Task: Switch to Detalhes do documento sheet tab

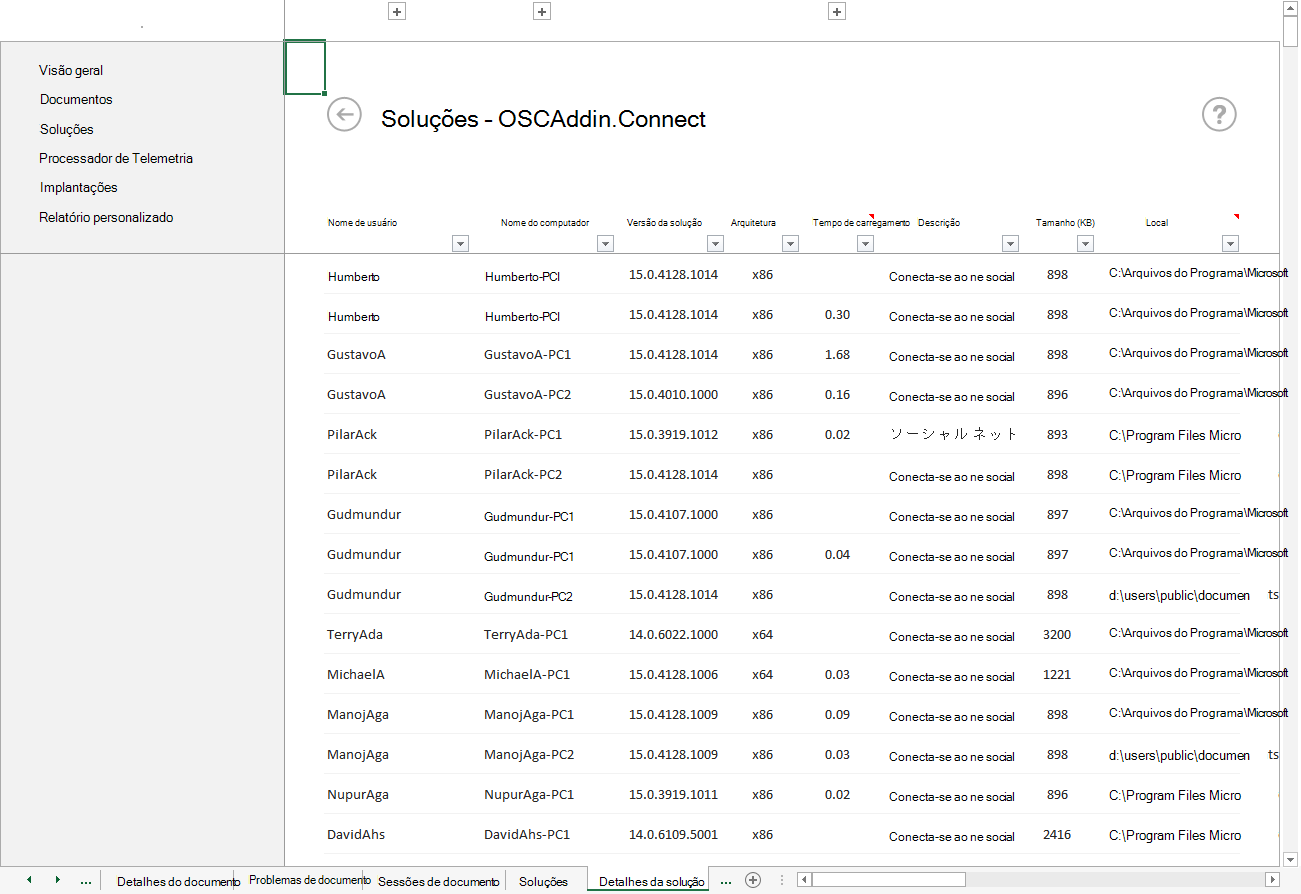Action: point(178,882)
